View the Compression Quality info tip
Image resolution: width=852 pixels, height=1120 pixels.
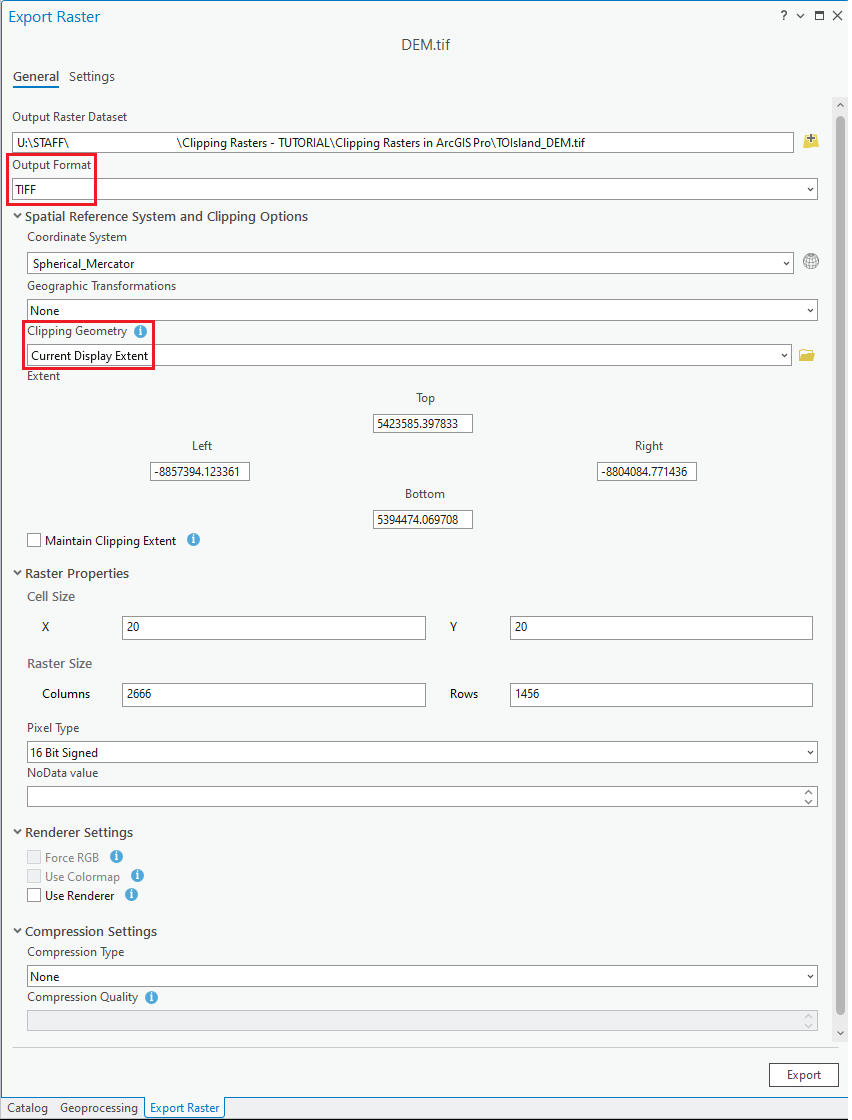pyautogui.click(x=150, y=997)
